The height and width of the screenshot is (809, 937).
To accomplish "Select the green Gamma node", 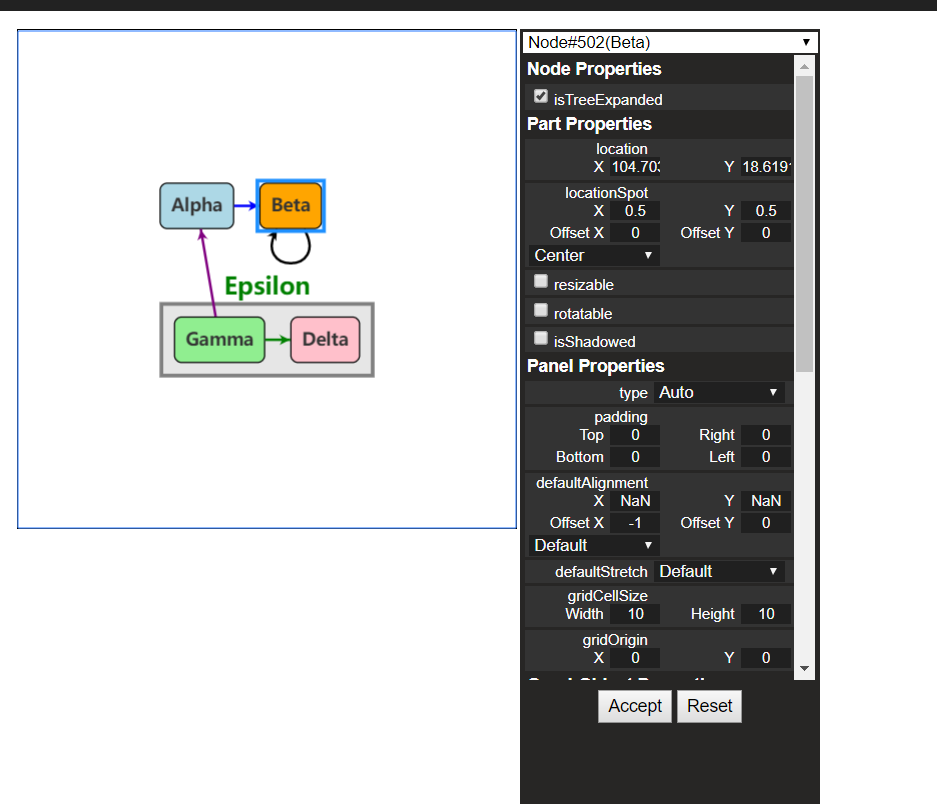I will pyautogui.click(x=219, y=339).
